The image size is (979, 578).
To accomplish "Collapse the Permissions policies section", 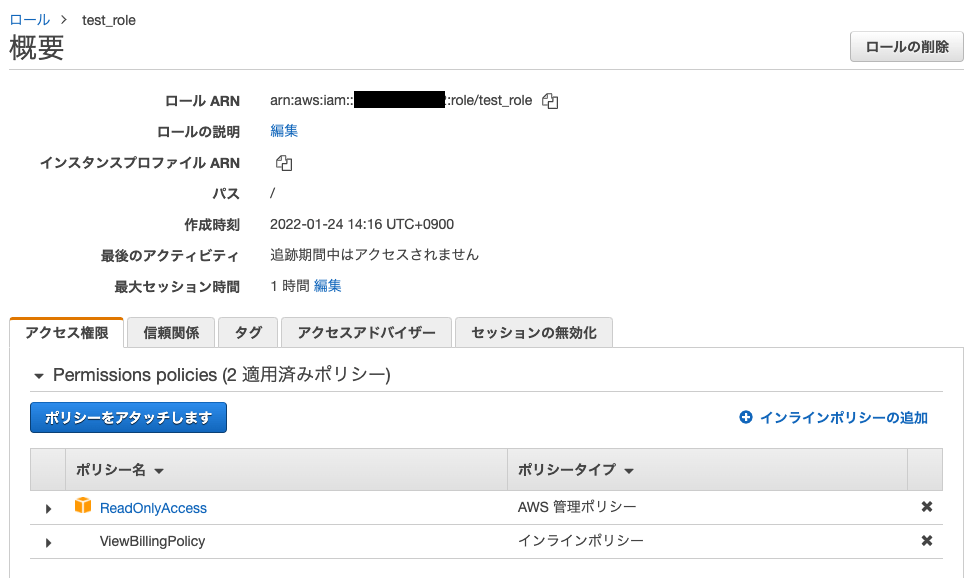I will [x=39, y=376].
